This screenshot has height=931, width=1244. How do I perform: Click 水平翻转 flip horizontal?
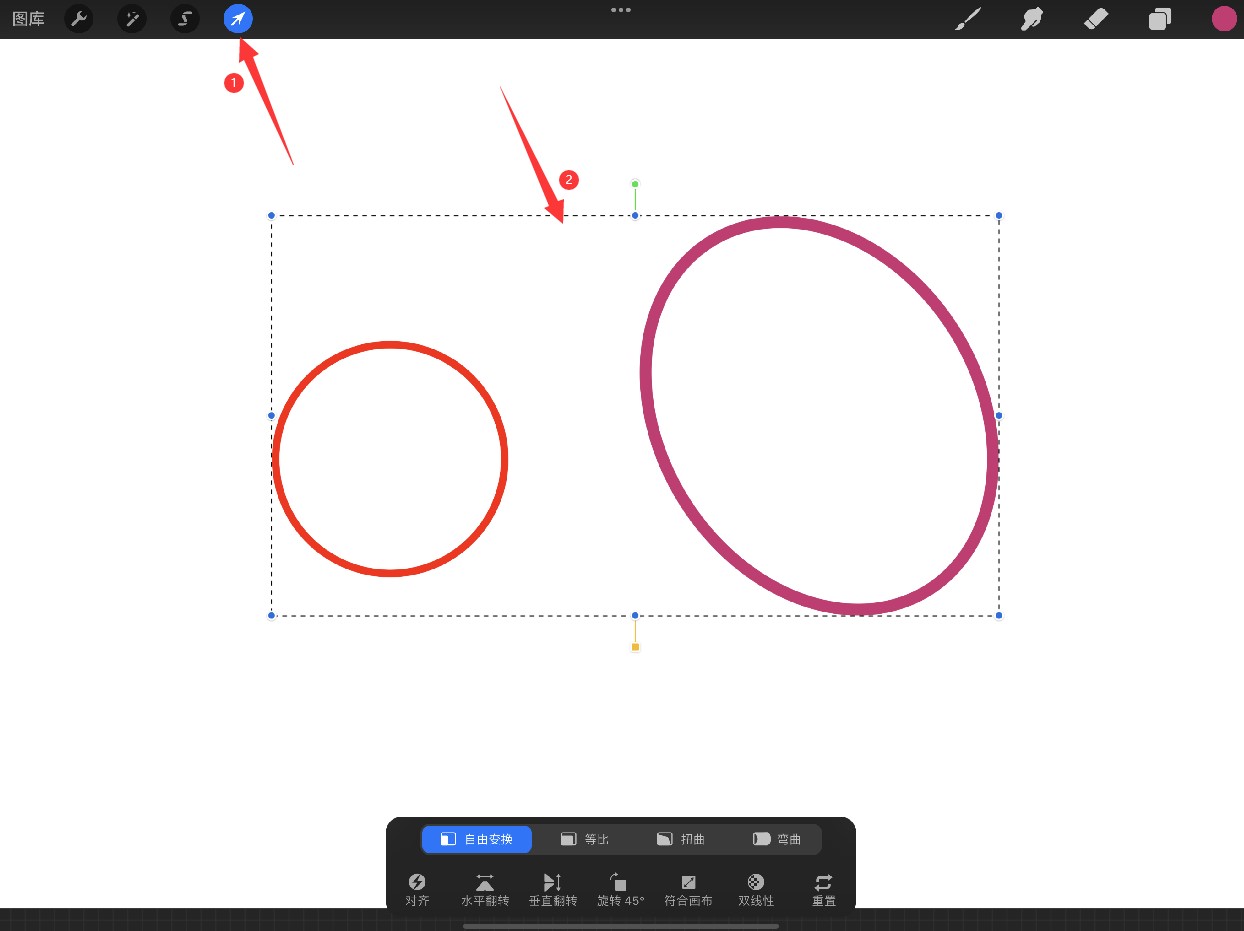[485, 889]
